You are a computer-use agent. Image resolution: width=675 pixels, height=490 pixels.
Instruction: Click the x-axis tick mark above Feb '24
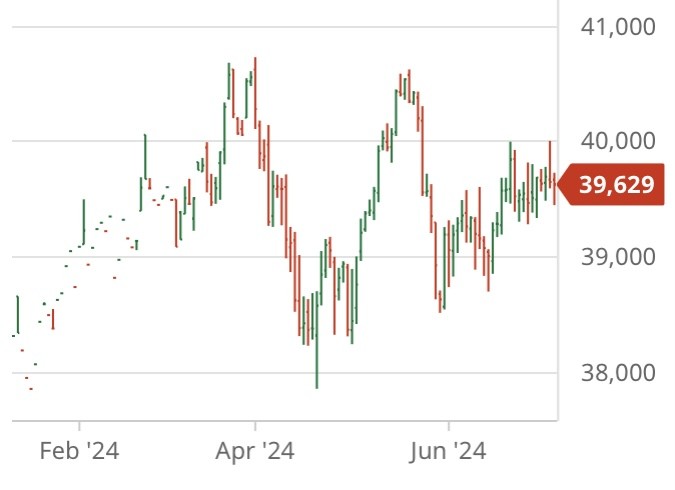point(80,426)
